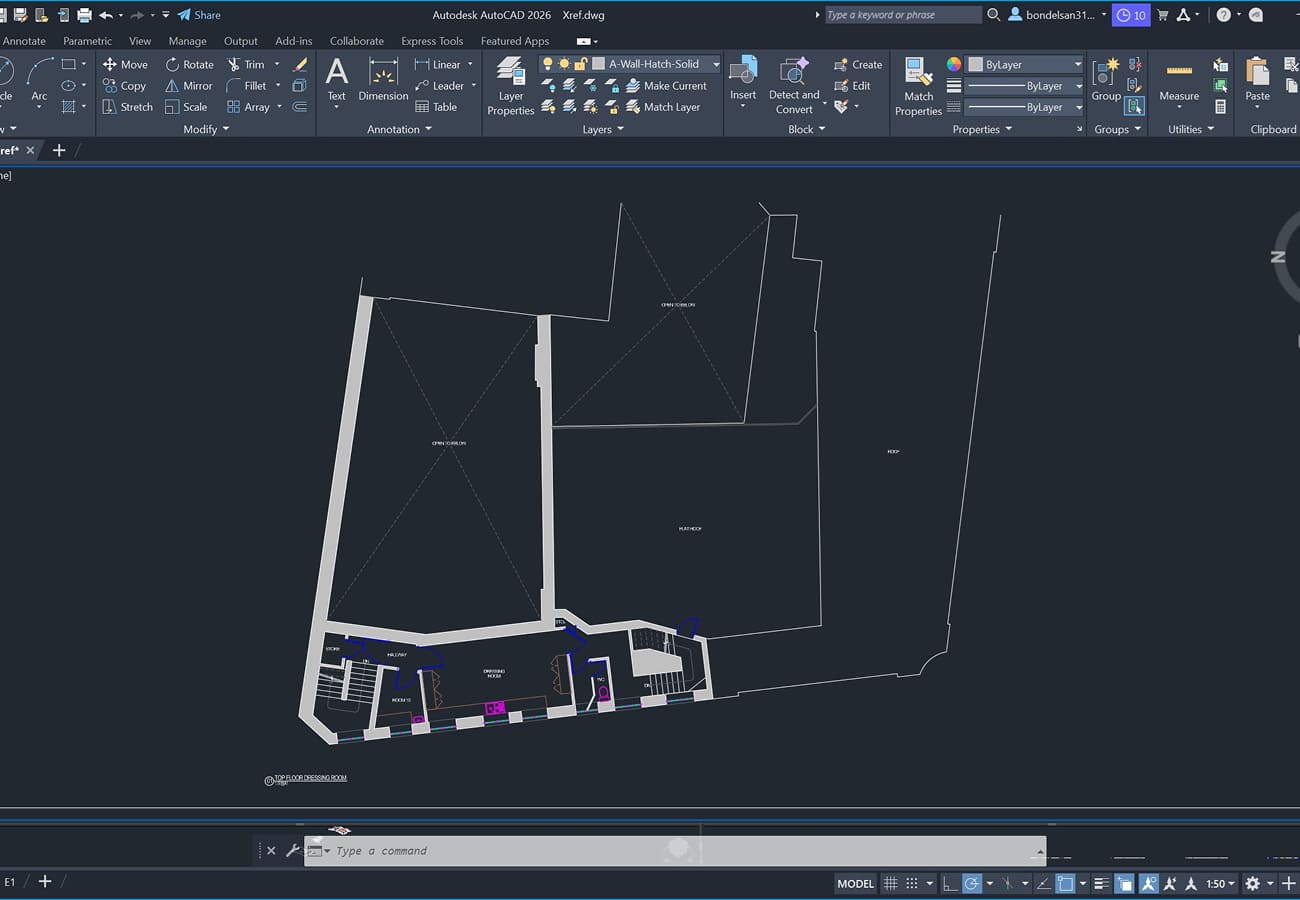The image size is (1300, 900).
Task: Click the Detect and Convert icon
Action: (793, 86)
